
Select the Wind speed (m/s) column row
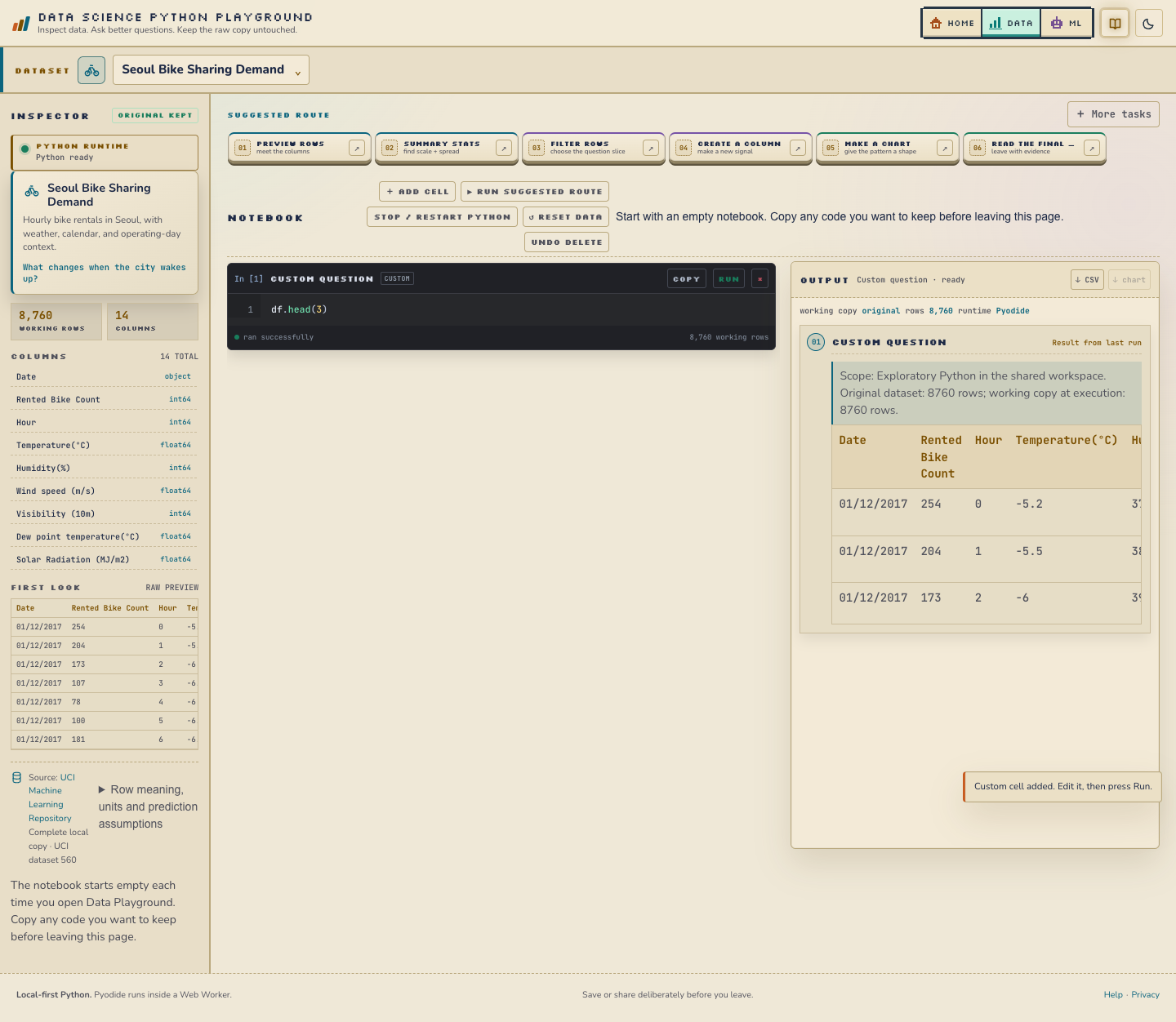tap(105, 491)
